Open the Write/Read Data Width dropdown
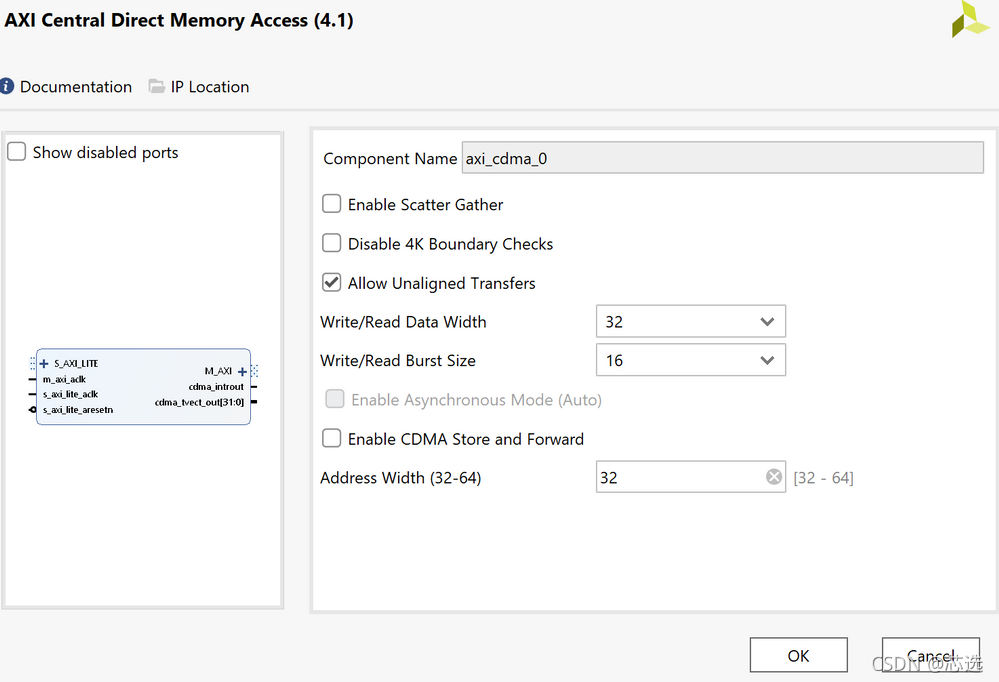 coord(690,322)
